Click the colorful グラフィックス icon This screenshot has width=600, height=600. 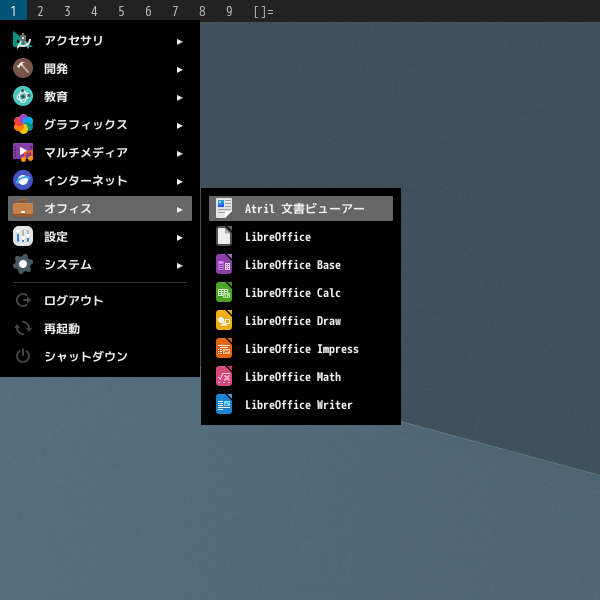point(23,124)
